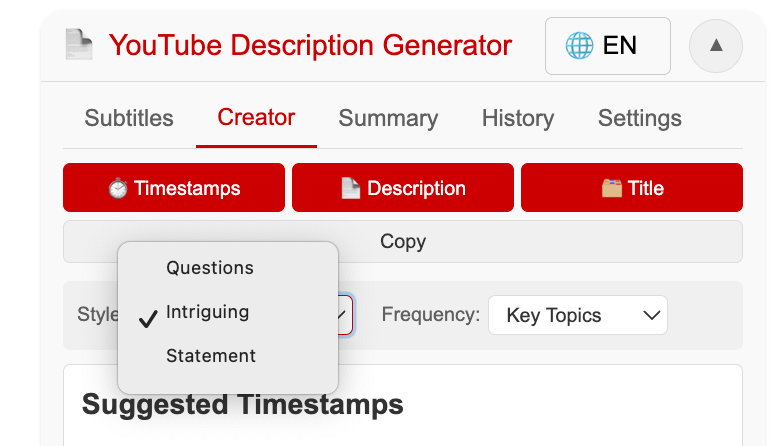Go to the History tab
Image resolution: width=776 pixels, height=446 pixels.
(x=518, y=118)
